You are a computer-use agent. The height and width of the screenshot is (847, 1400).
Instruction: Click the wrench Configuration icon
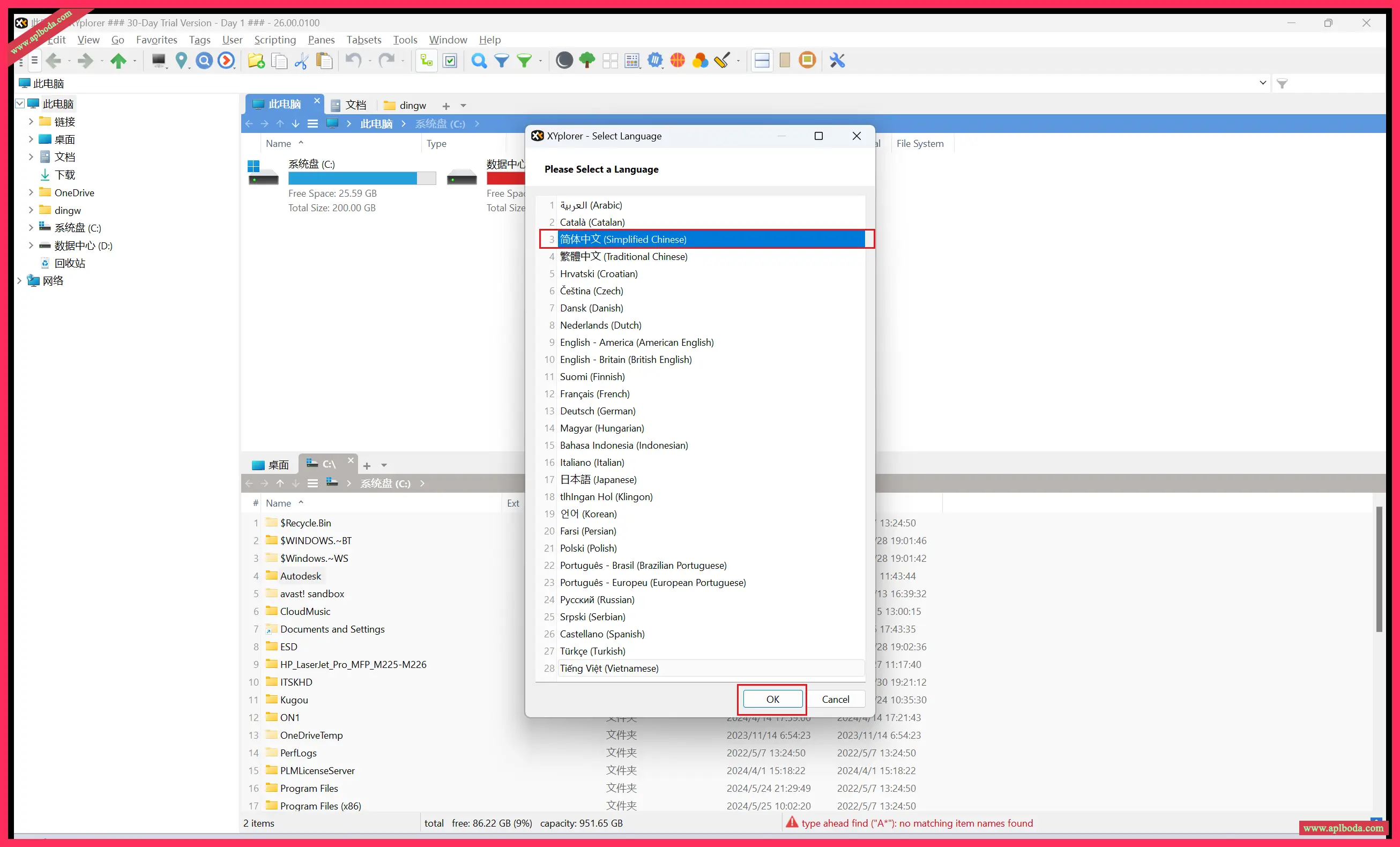click(x=837, y=60)
